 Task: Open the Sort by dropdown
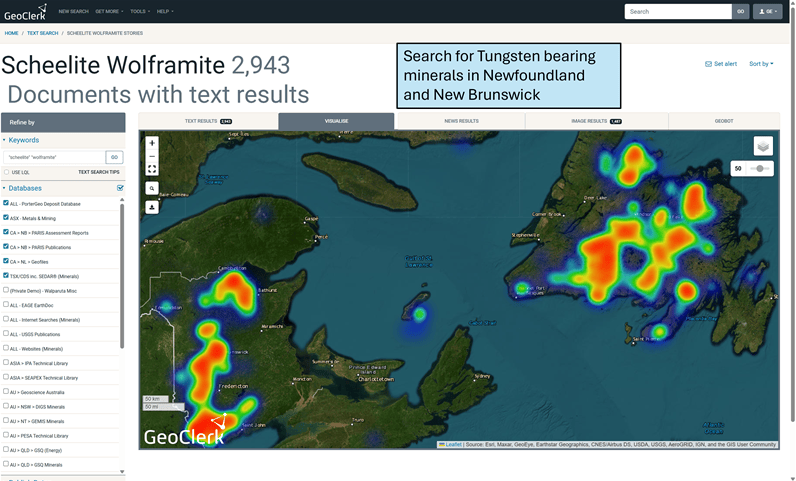761,64
